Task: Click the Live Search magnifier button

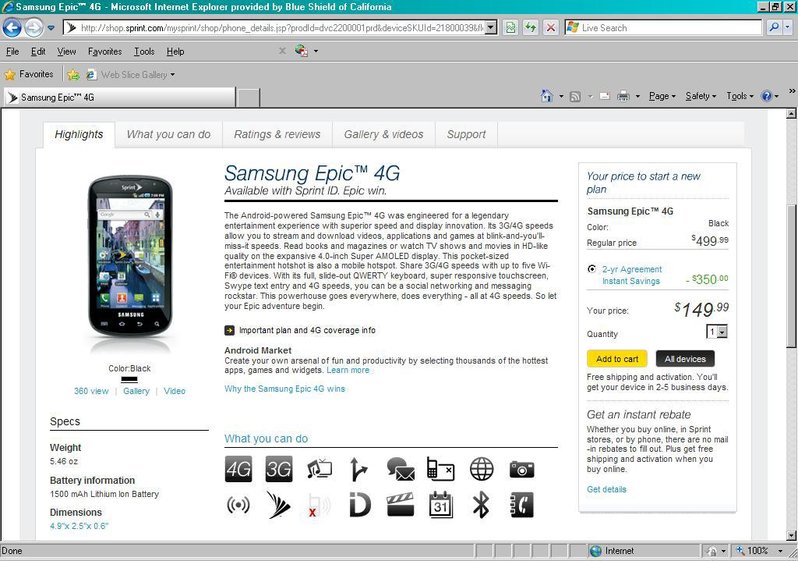Action: point(774,27)
